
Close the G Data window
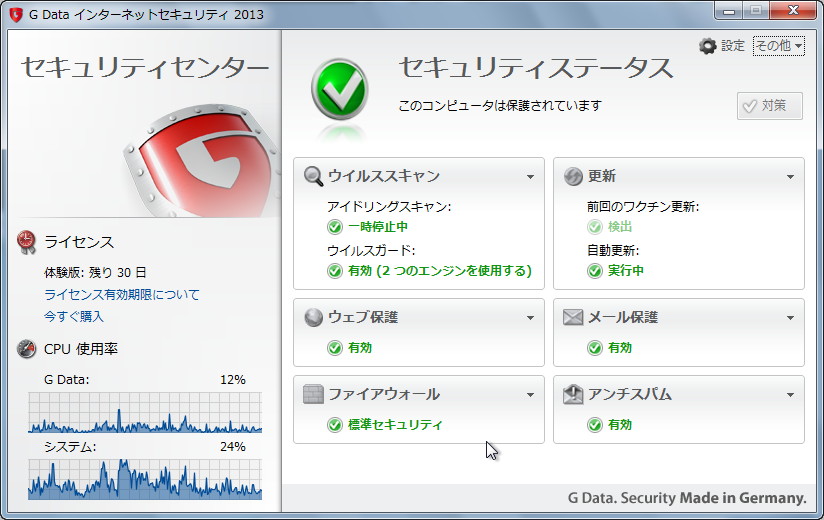[x=794, y=10]
